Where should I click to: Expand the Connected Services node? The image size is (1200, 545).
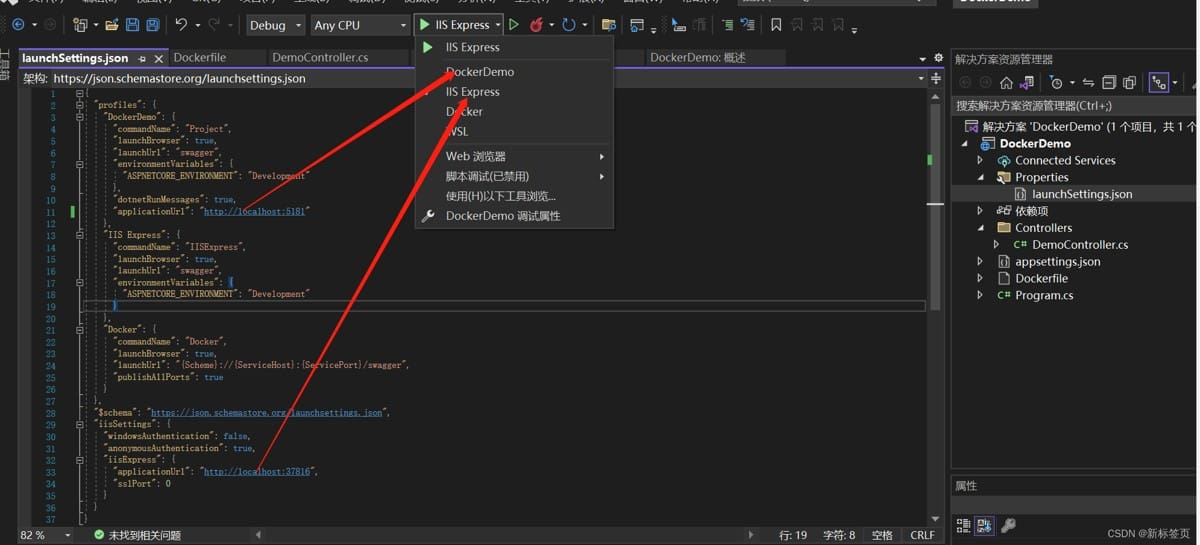[980, 160]
